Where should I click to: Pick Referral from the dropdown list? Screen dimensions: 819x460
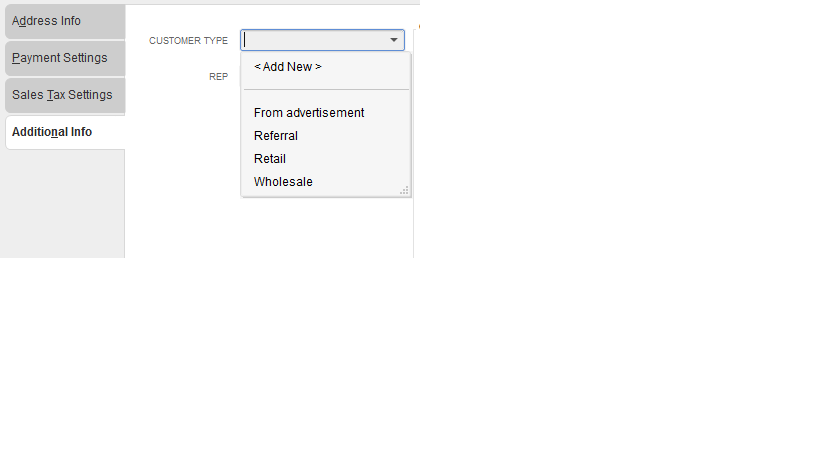click(x=276, y=136)
